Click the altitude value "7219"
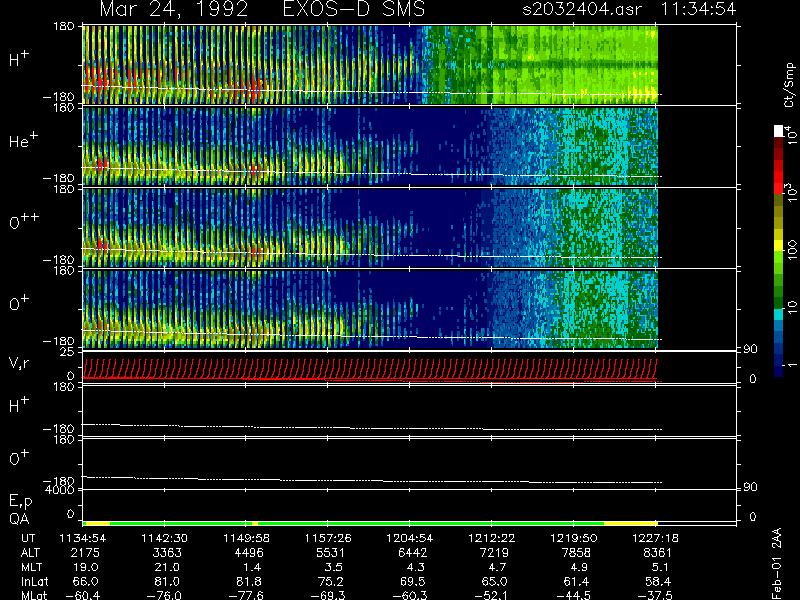This screenshot has height=600, width=800. tap(494, 553)
